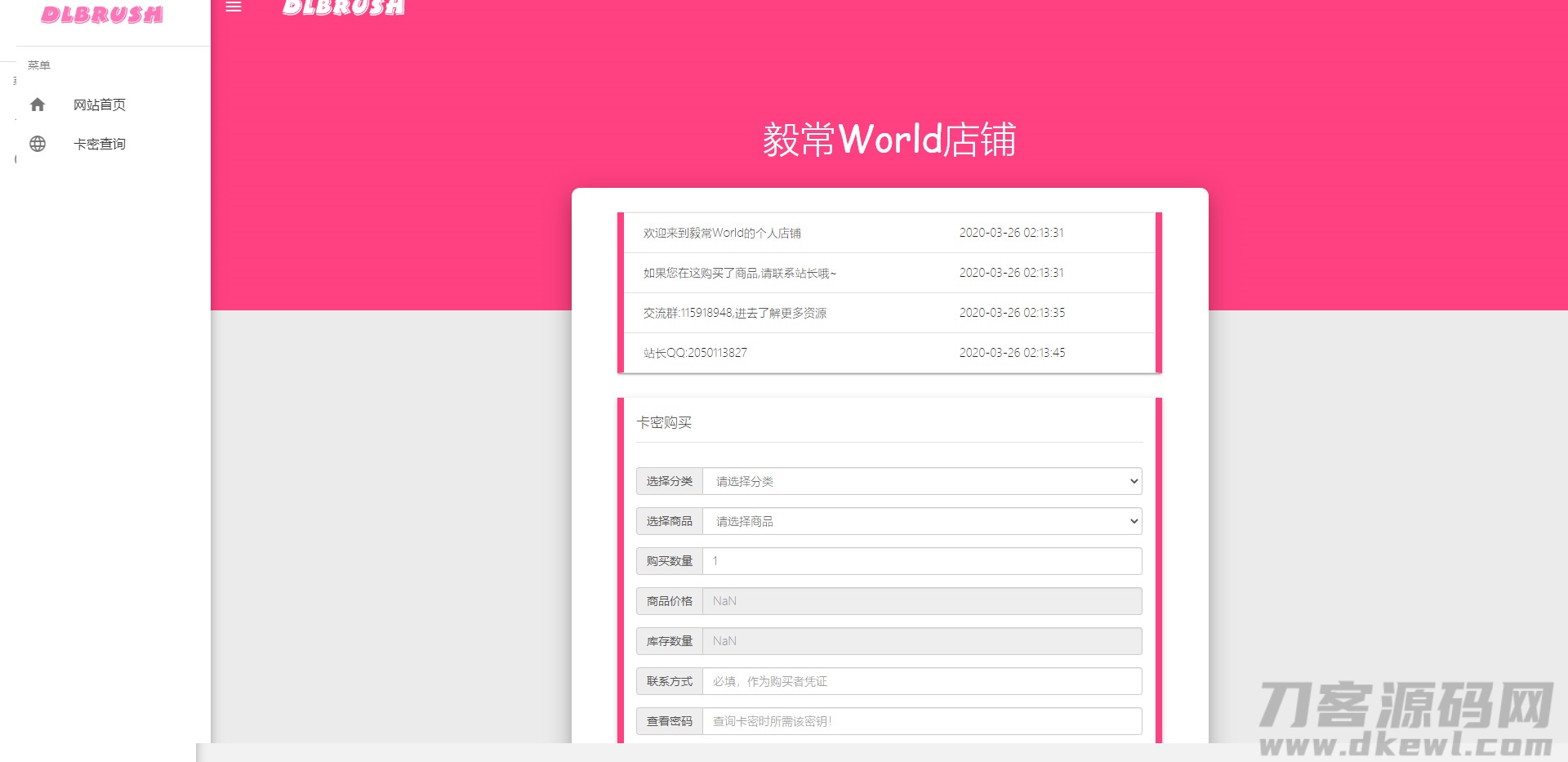The image size is (1568, 762).
Task: Click the home icon beside 网站首页
Action: [38, 105]
